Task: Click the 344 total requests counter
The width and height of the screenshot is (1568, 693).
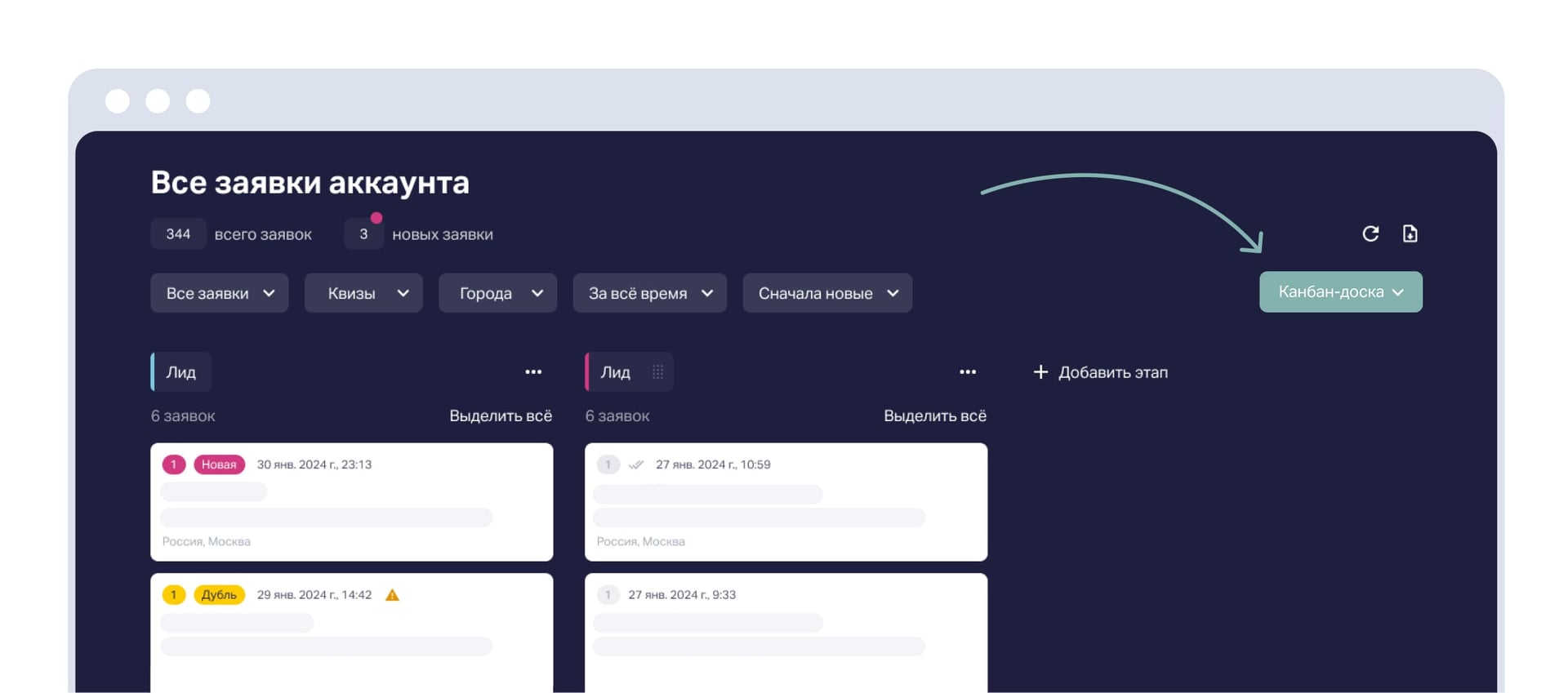Action: 178,234
